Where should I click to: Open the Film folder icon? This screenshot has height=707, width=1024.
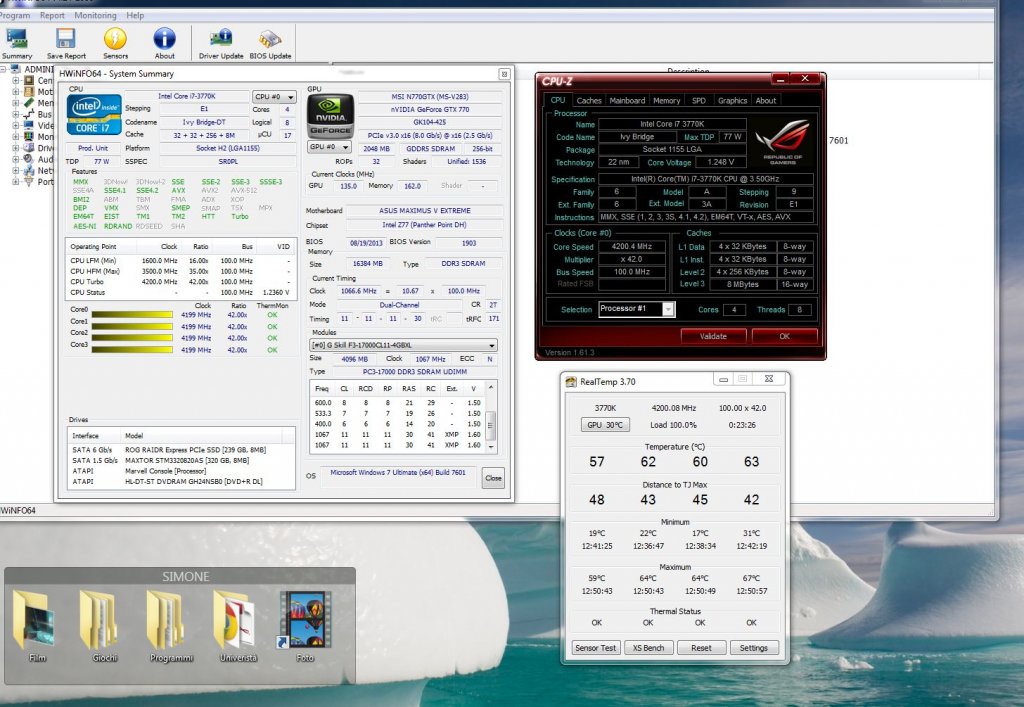coord(37,618)
